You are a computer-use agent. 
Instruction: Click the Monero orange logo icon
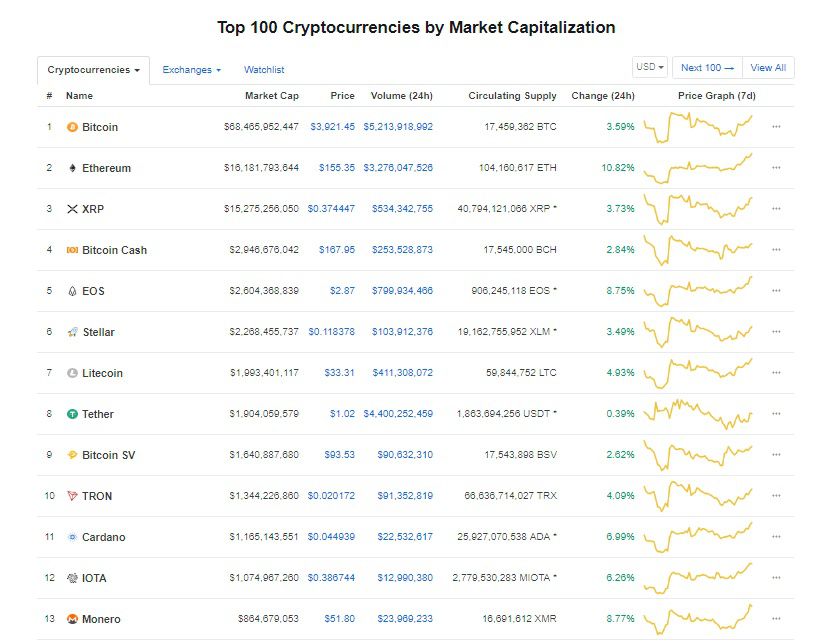[72, 619]
